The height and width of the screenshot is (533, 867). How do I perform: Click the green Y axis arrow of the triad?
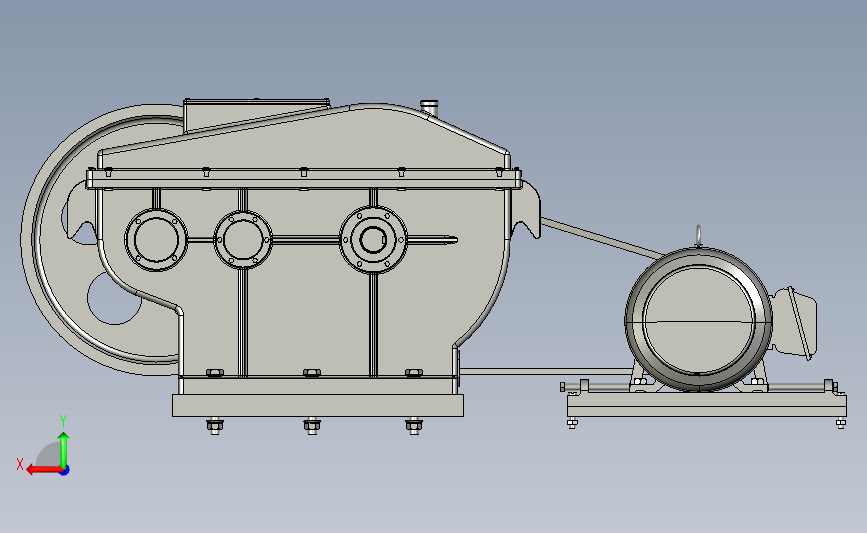[64, 449]
